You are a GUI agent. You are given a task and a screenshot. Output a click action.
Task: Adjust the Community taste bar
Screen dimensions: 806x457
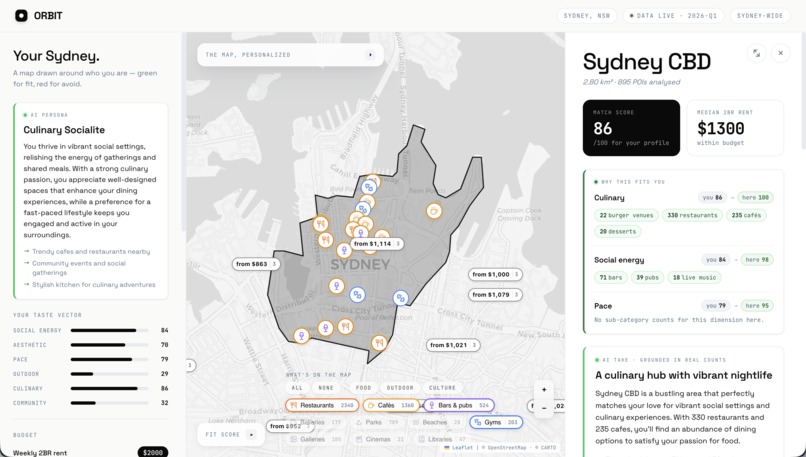pyautogui.click(x=109, y=403)
